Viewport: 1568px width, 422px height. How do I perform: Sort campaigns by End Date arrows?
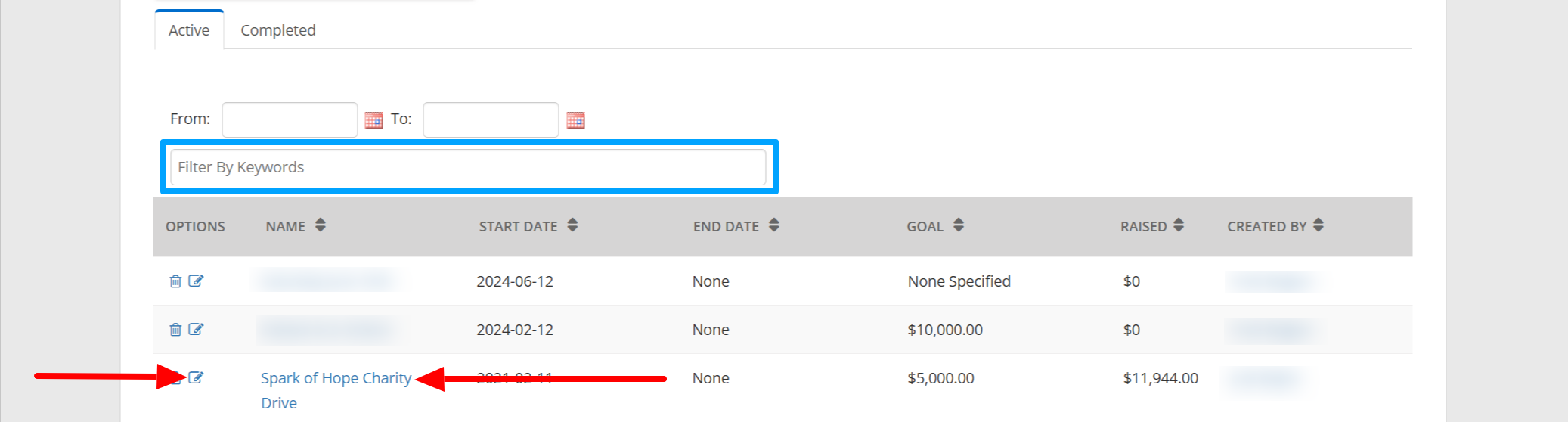(x=773, y=225)
